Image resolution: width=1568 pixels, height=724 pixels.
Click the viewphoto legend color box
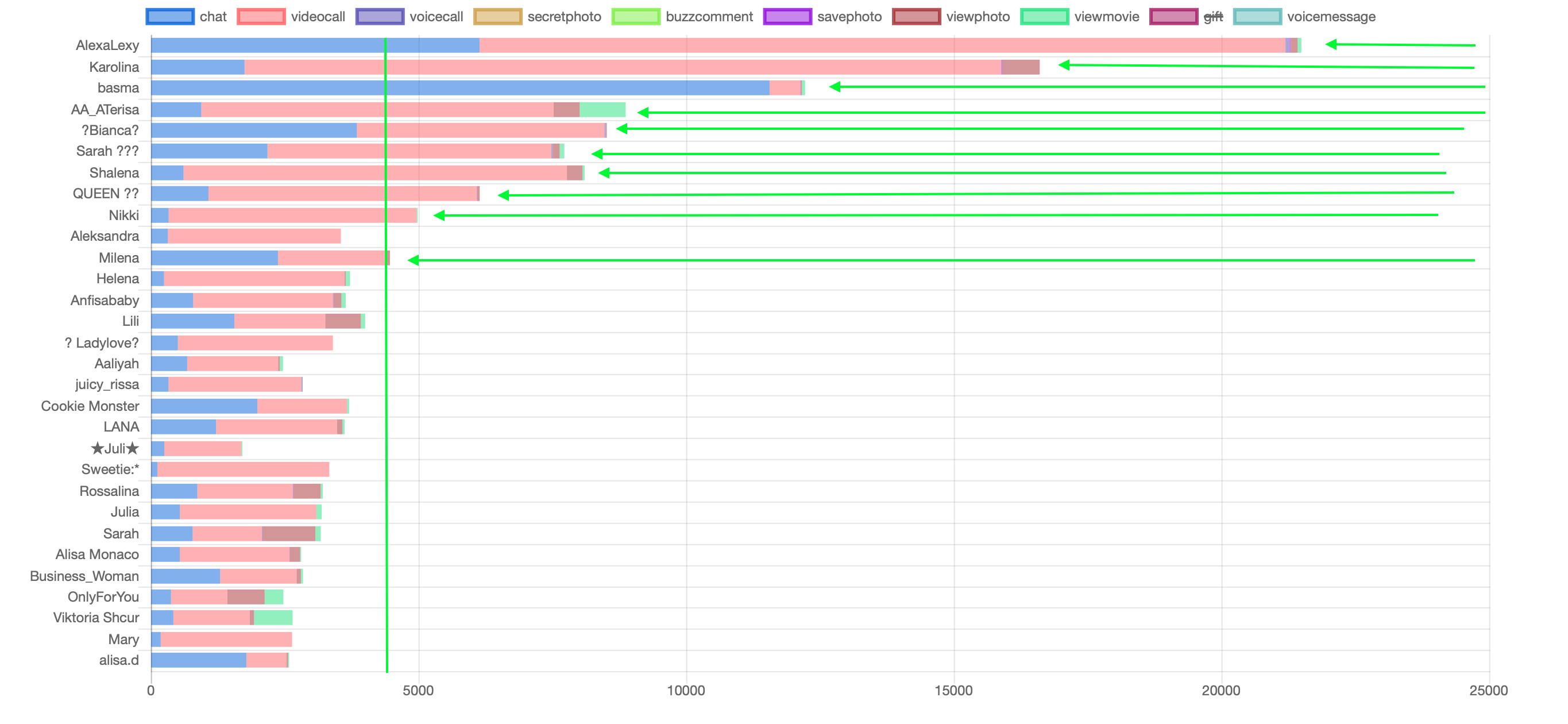click(916, 17)
